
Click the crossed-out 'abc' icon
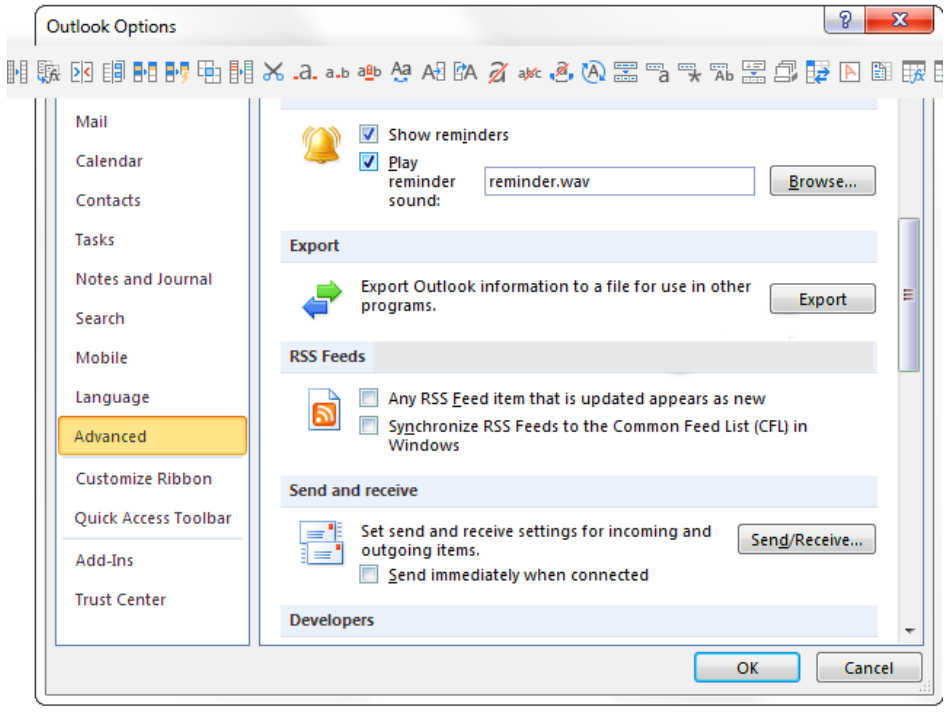point(529,73)
